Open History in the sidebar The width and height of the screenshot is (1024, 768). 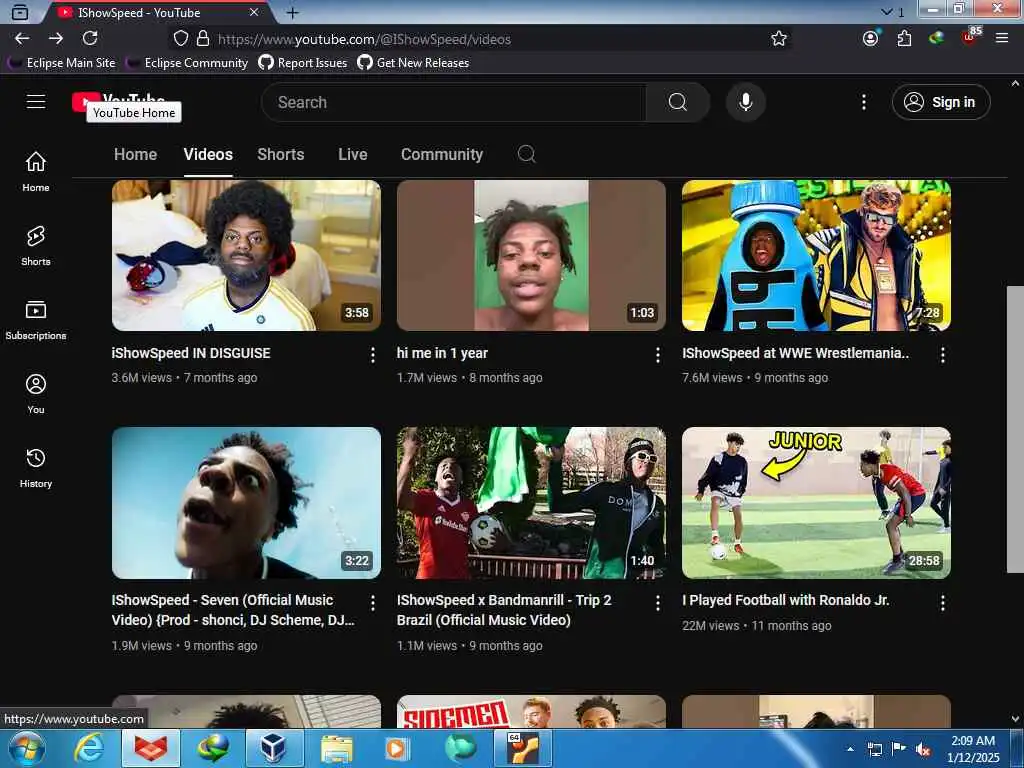[x=36, y=468]
